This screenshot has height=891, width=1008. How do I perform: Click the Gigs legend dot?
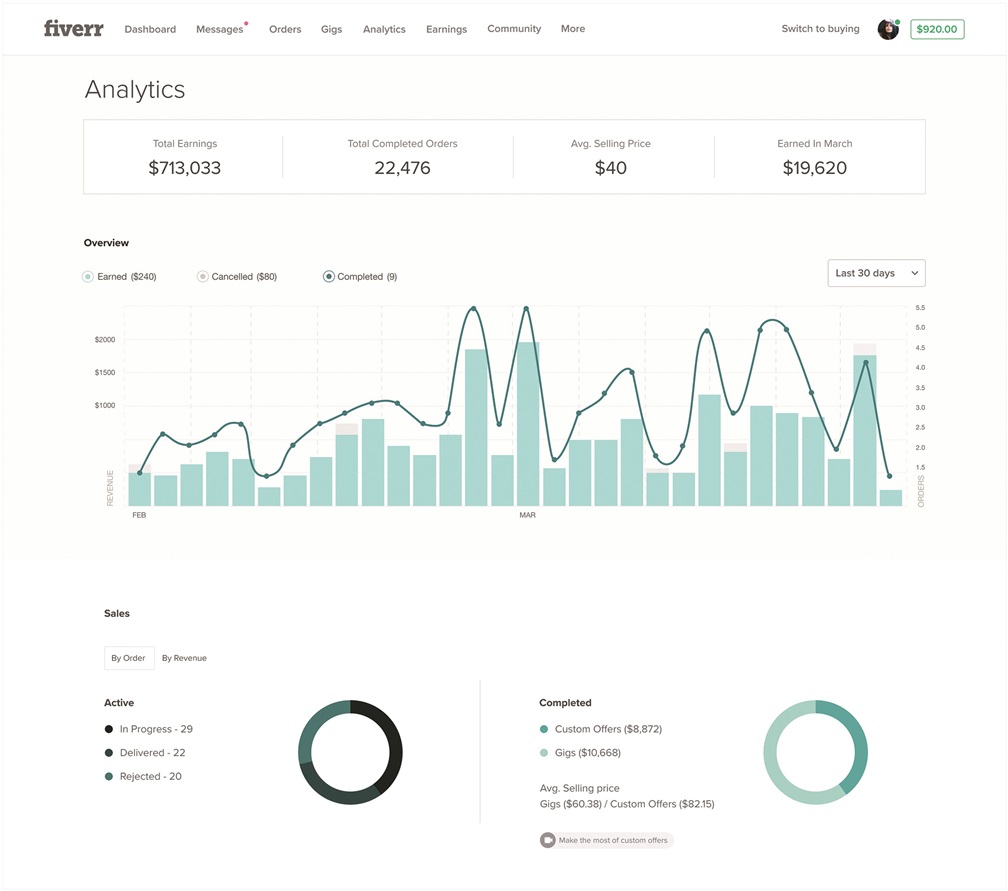[x=544, y=753]
